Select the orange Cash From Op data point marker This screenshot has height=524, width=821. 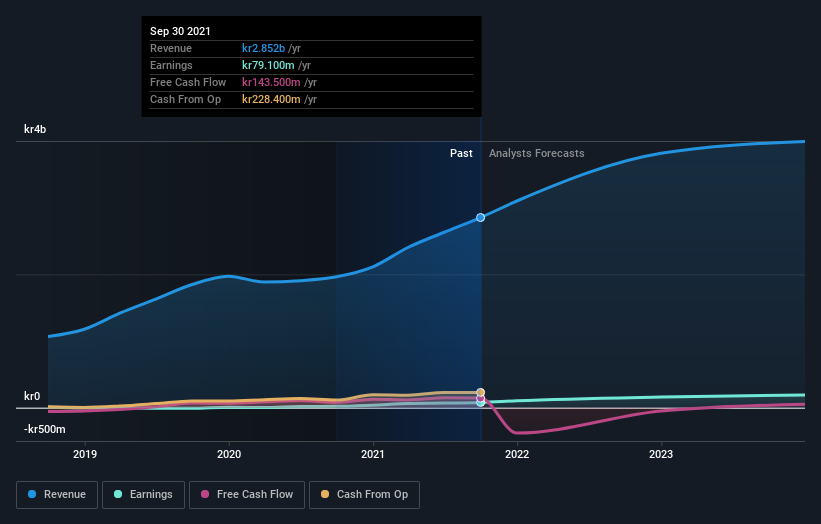click(481, 392)
